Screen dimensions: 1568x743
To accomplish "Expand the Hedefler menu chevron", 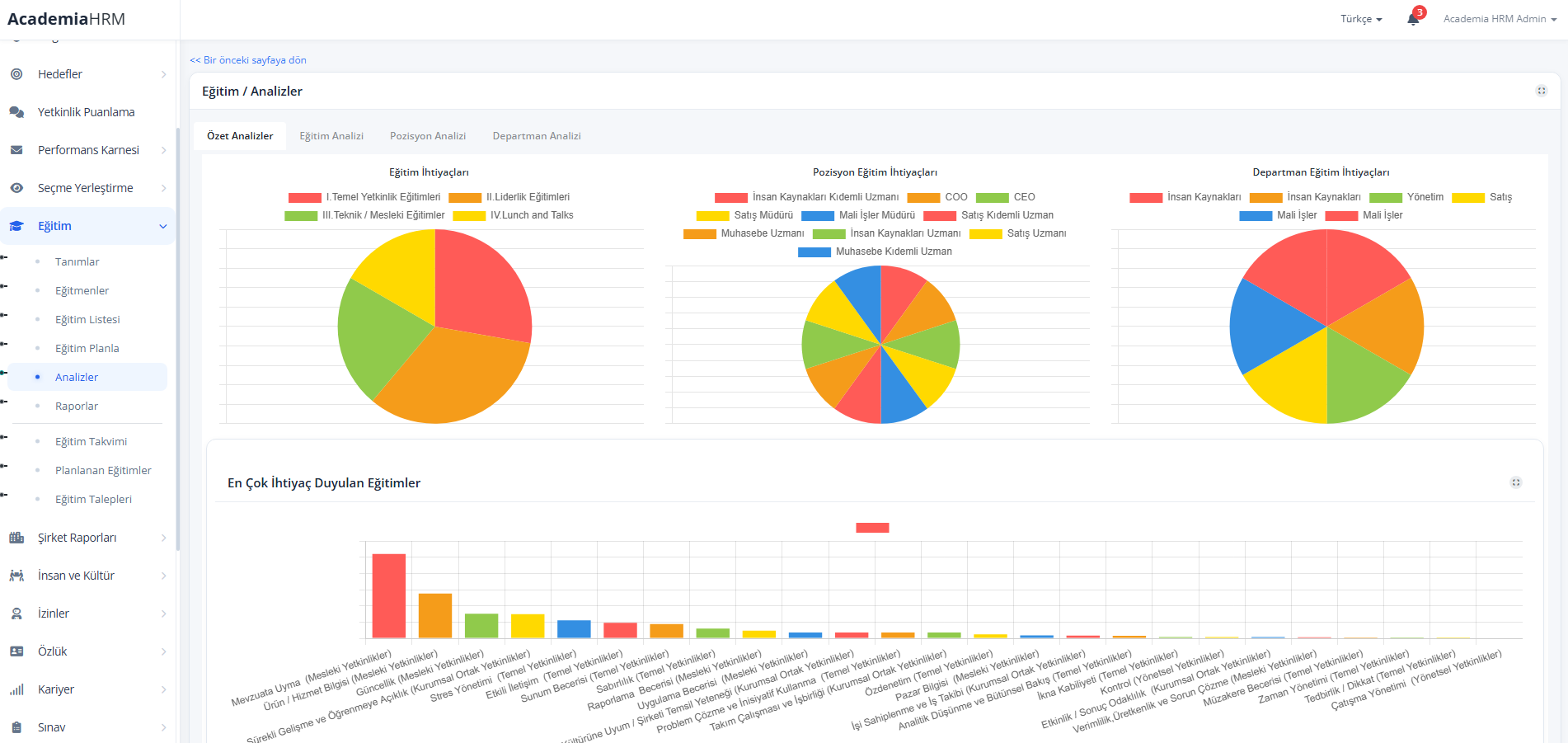I will coord(163,74).
